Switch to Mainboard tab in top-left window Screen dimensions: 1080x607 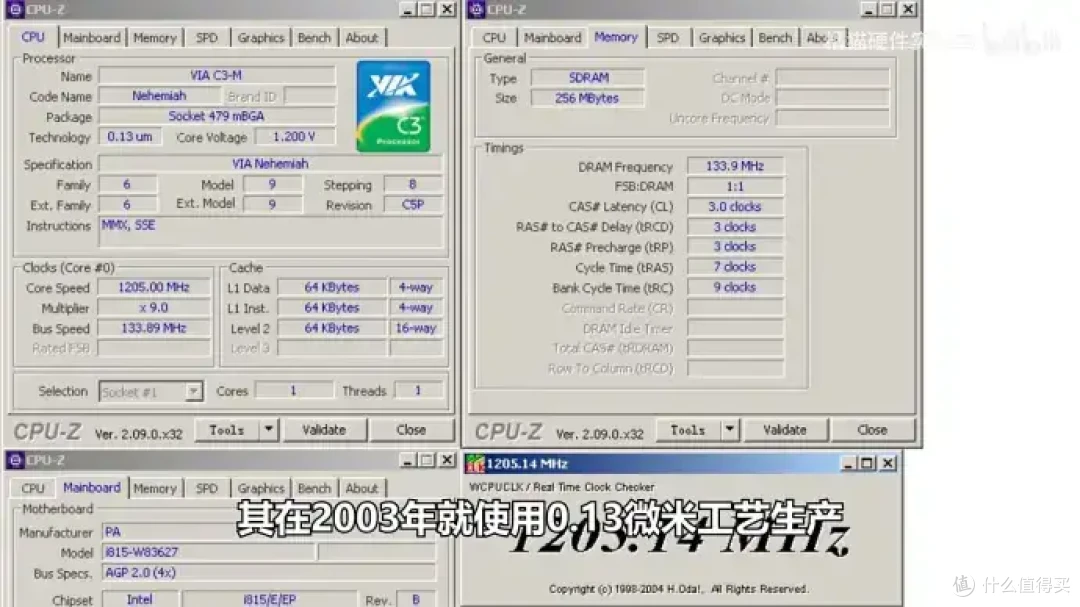(92, 38)
